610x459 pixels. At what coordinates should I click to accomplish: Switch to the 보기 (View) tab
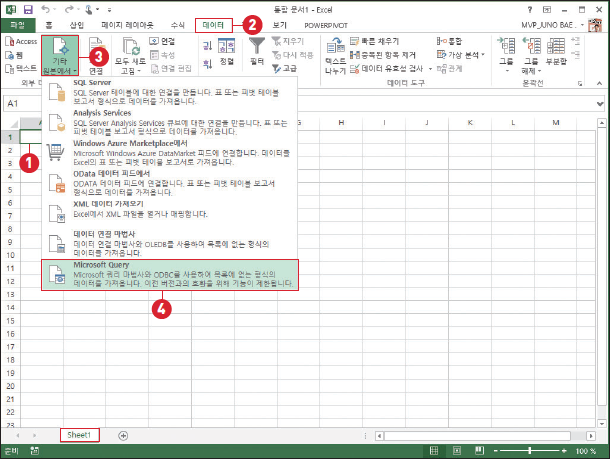click(279, 25)
